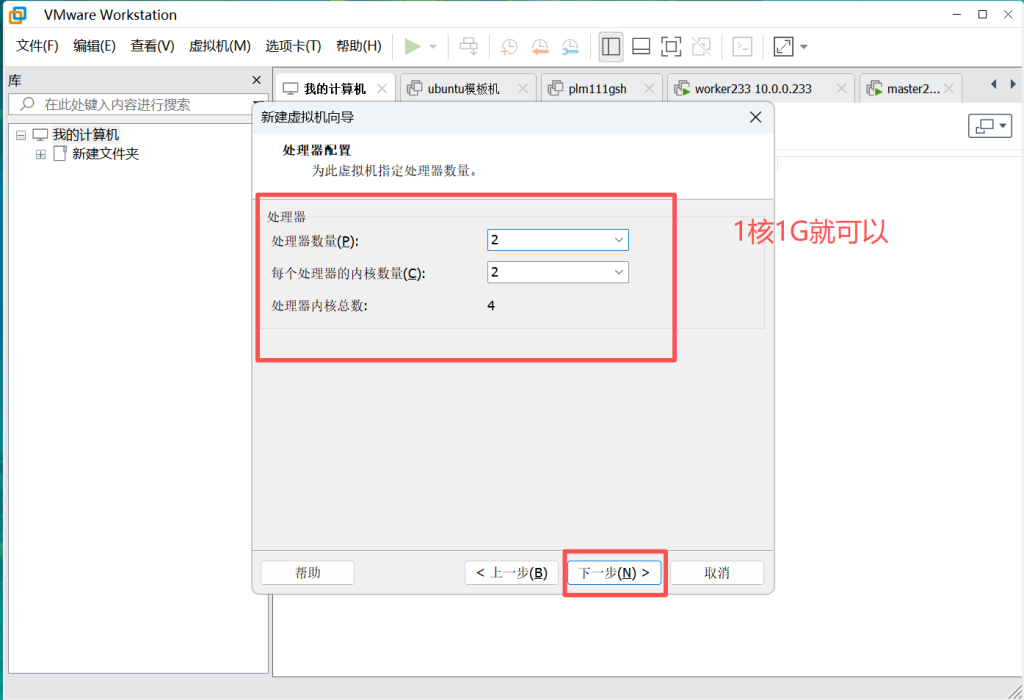
Task: Click the revert to snapshot icon
Action: click(540, 46)
